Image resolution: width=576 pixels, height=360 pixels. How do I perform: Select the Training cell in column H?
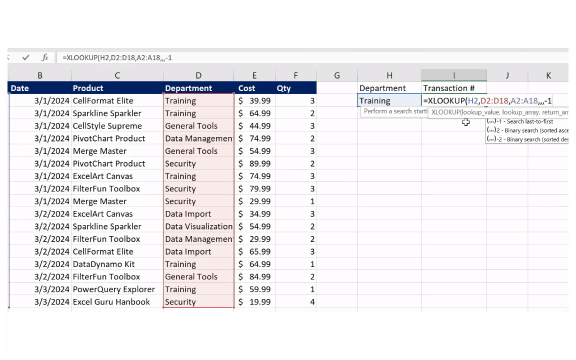[389, 101]
